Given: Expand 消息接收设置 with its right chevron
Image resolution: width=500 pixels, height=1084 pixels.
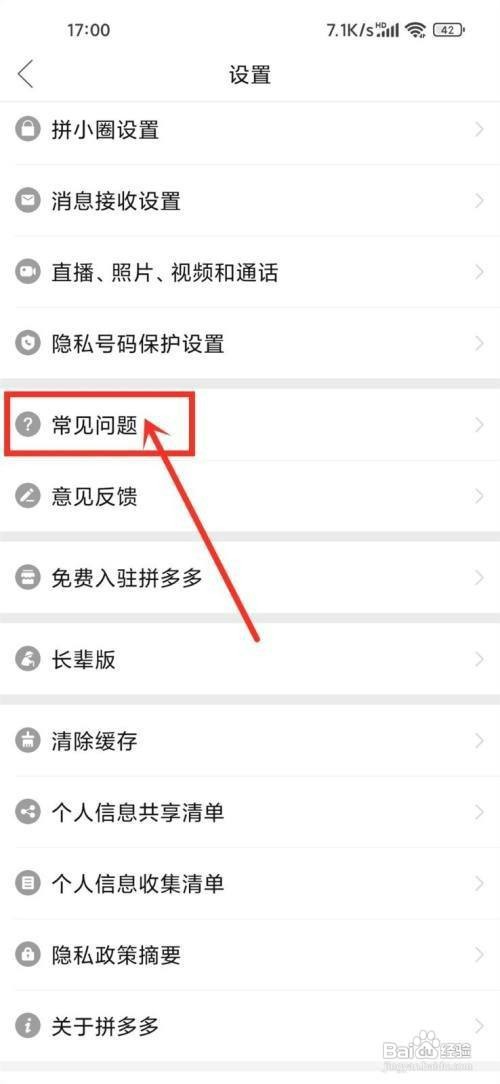Looking at the screenshot, I should [479, 201].
